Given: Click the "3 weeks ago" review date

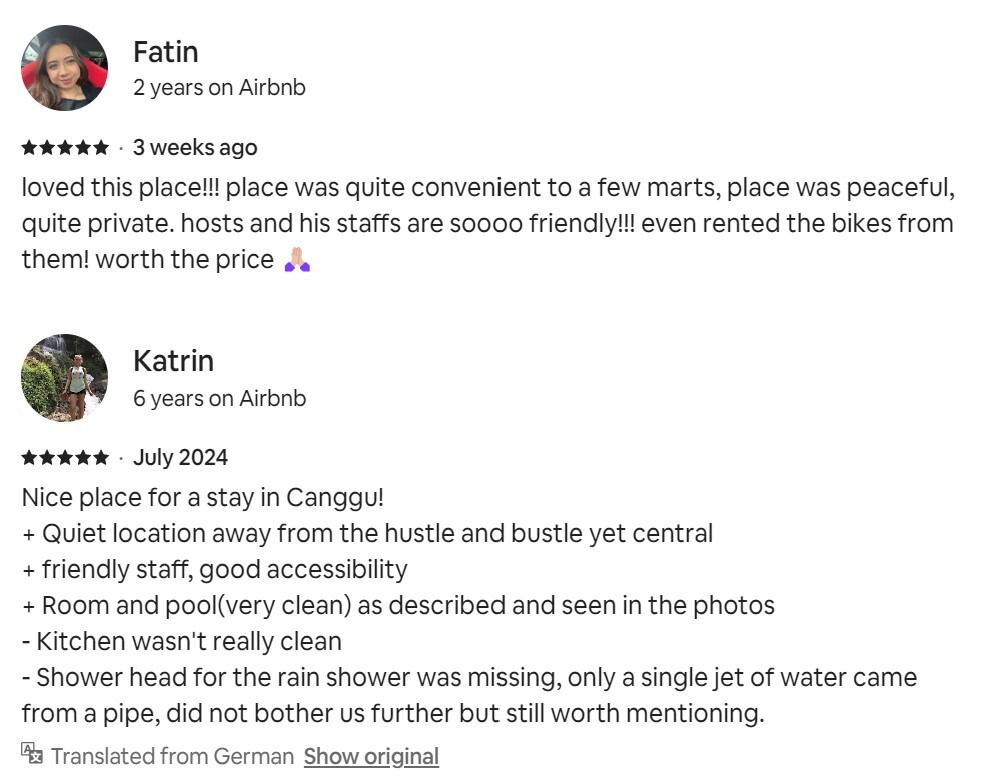Looking at the screenshot, I should tap(195, 148).
